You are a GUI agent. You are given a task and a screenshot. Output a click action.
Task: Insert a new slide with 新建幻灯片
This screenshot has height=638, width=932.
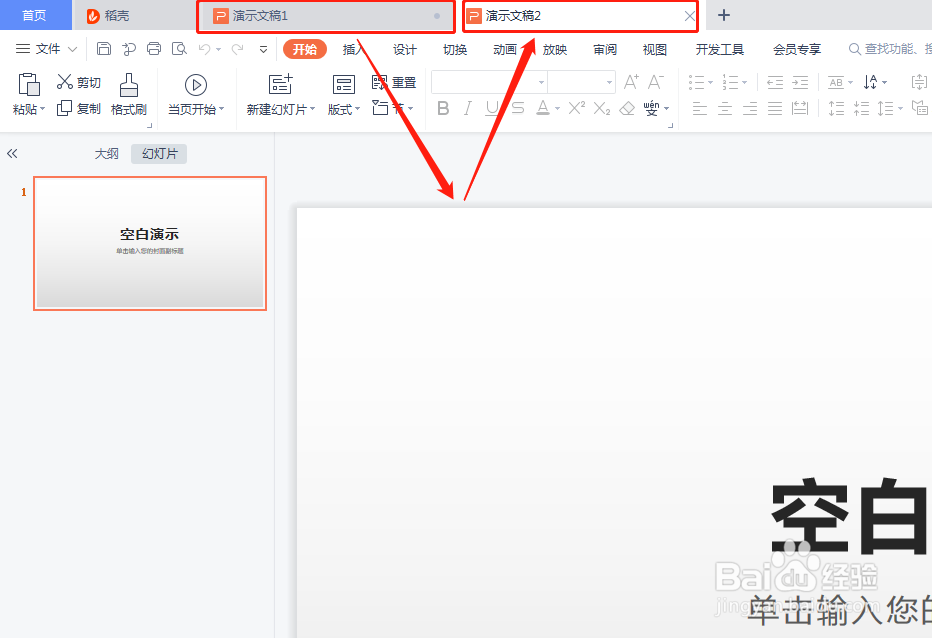276,95
